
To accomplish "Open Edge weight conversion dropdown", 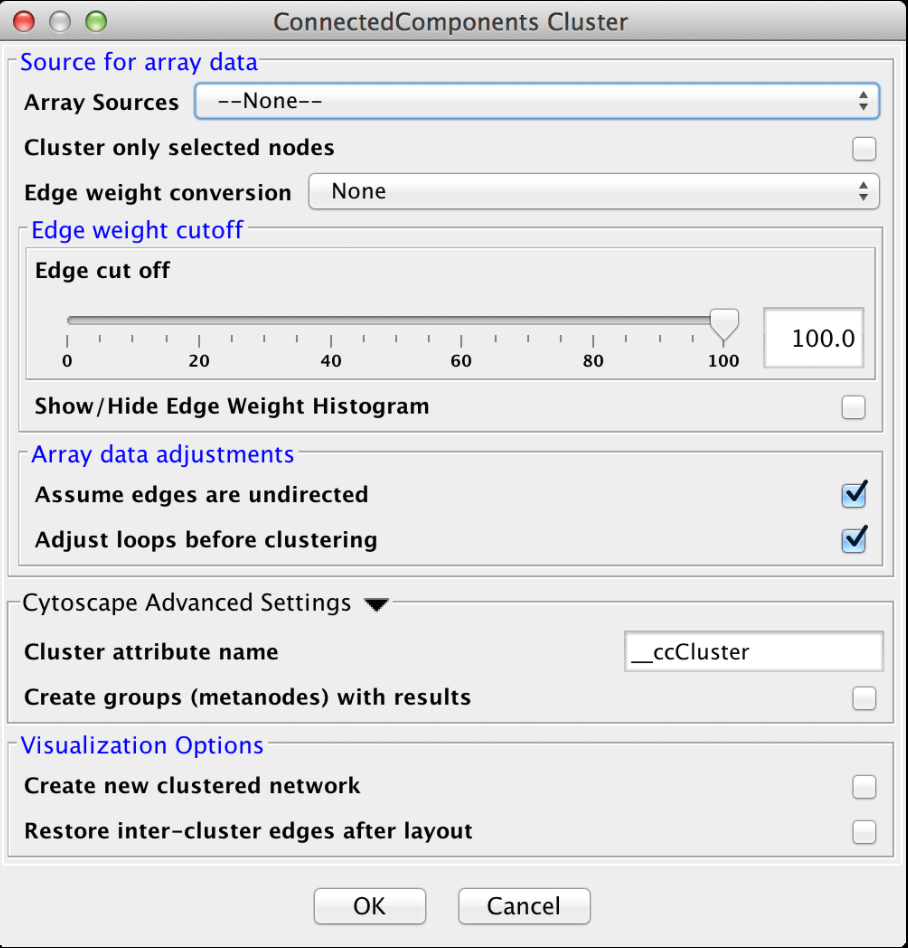I will click(x=593, y=191).
